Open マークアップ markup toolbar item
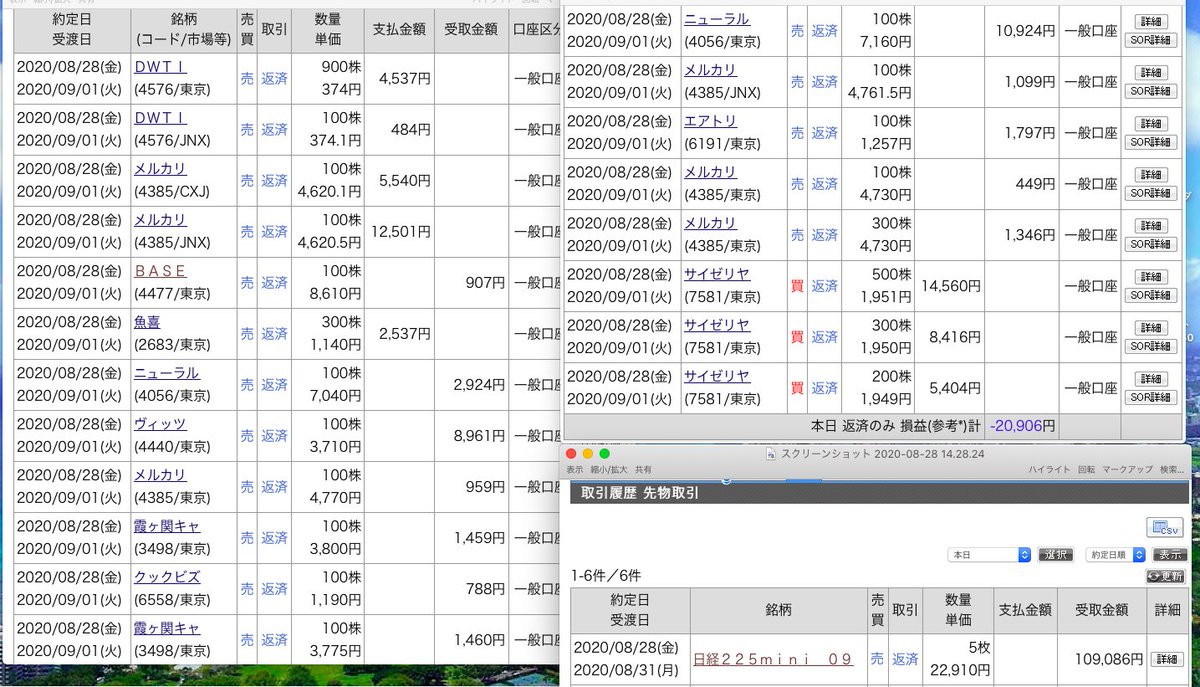Viewport: 1200px width, 687px height. (1128, 469)
